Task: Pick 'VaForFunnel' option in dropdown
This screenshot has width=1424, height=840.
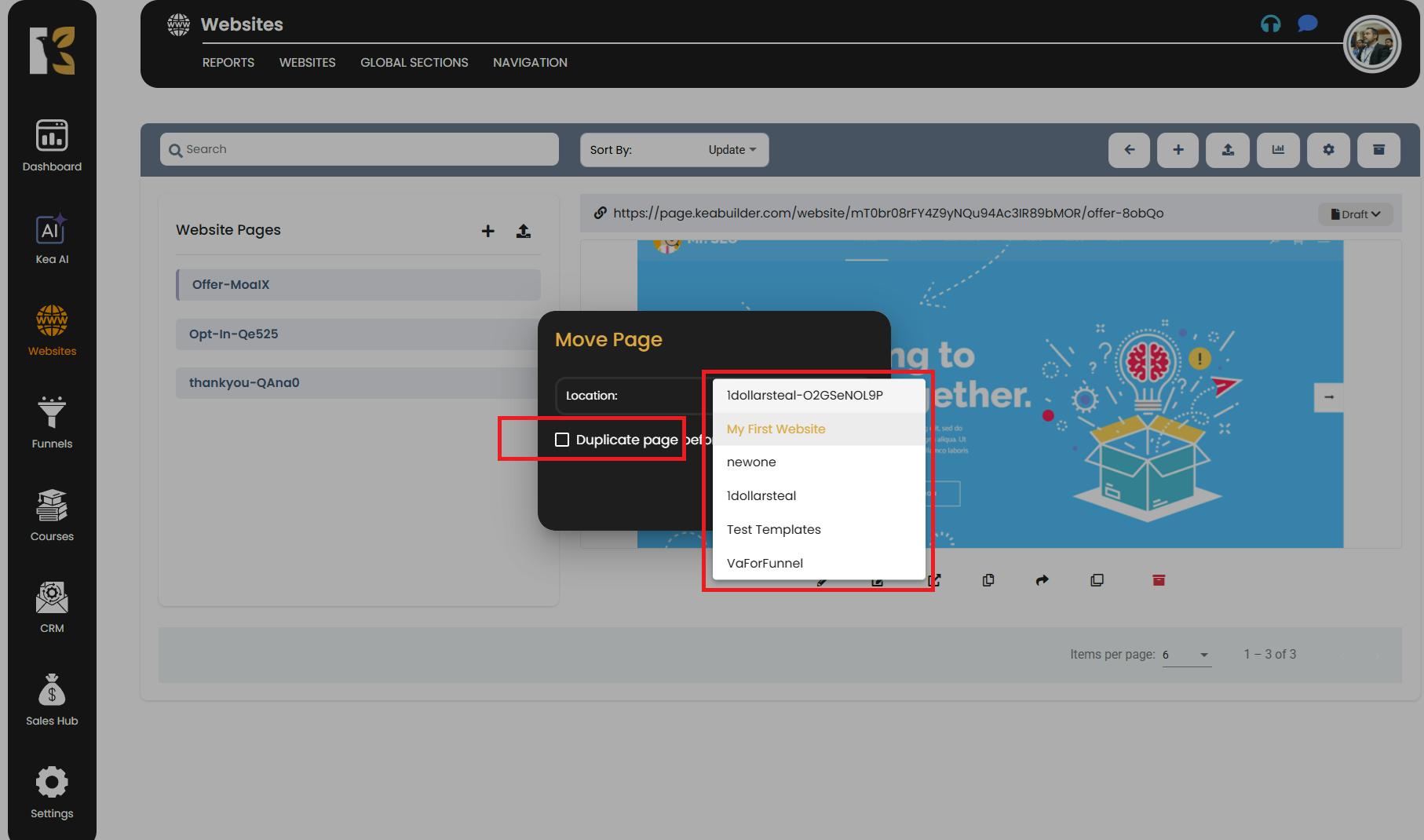Action: coord(765,563)
